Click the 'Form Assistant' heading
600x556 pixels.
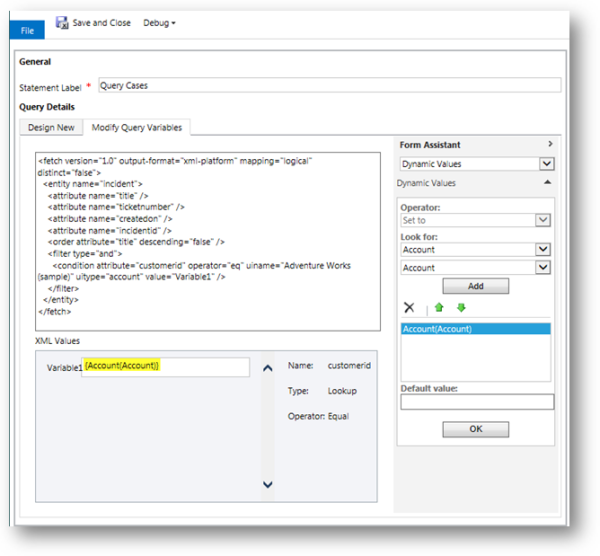(430, 145)
